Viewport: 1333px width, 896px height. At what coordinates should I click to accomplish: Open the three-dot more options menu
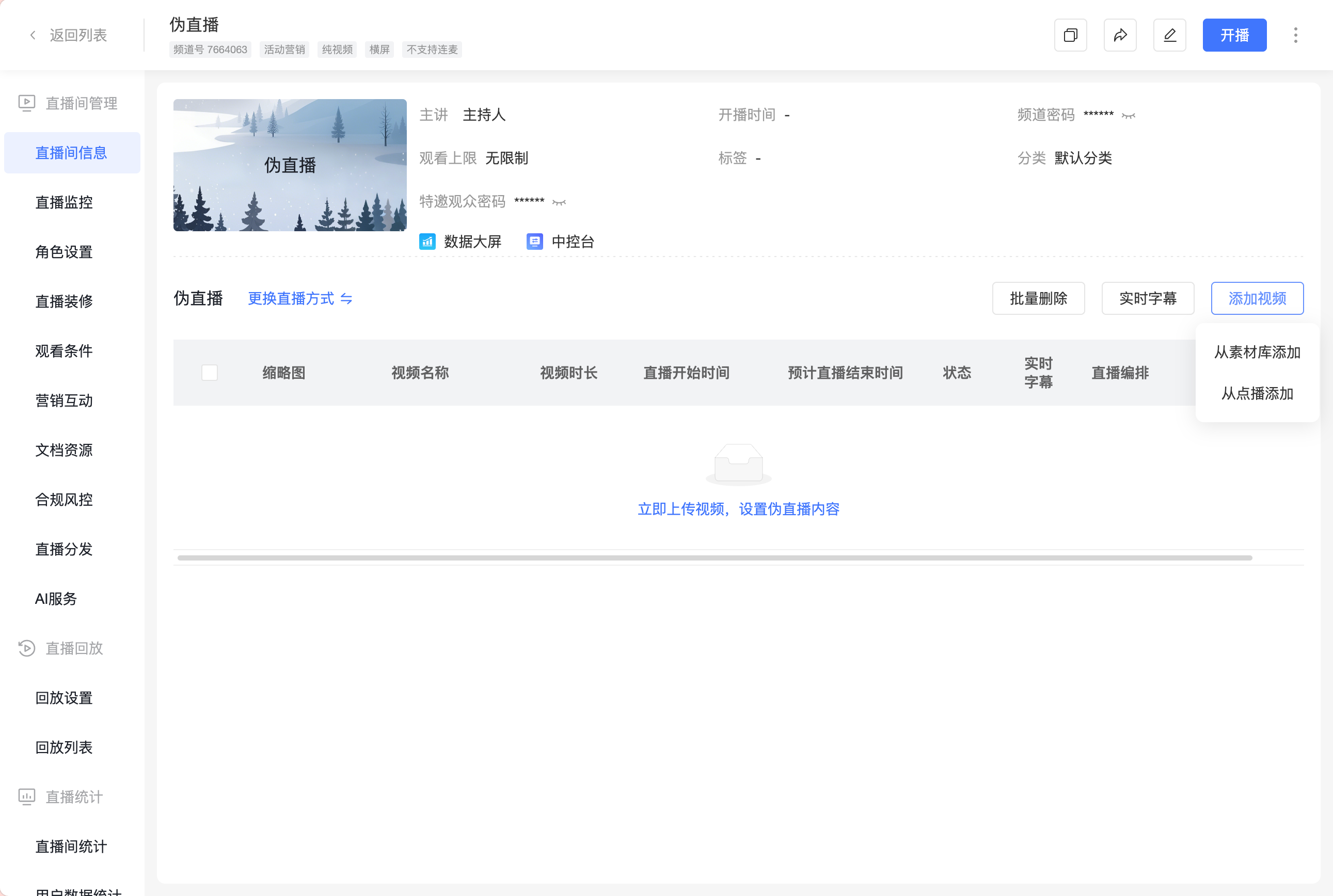(x=1295, y=36)
